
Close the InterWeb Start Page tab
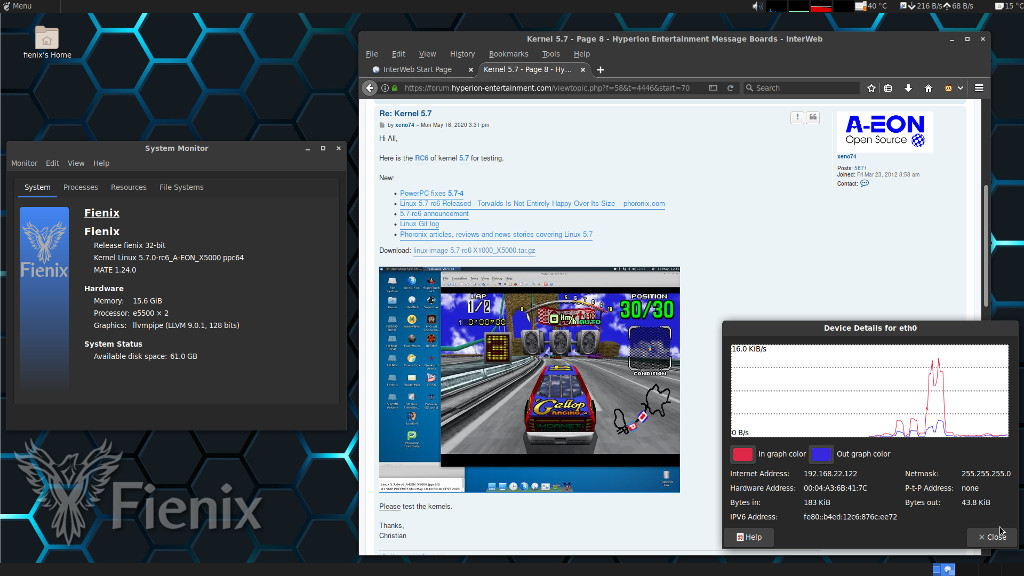pos(471,70)
